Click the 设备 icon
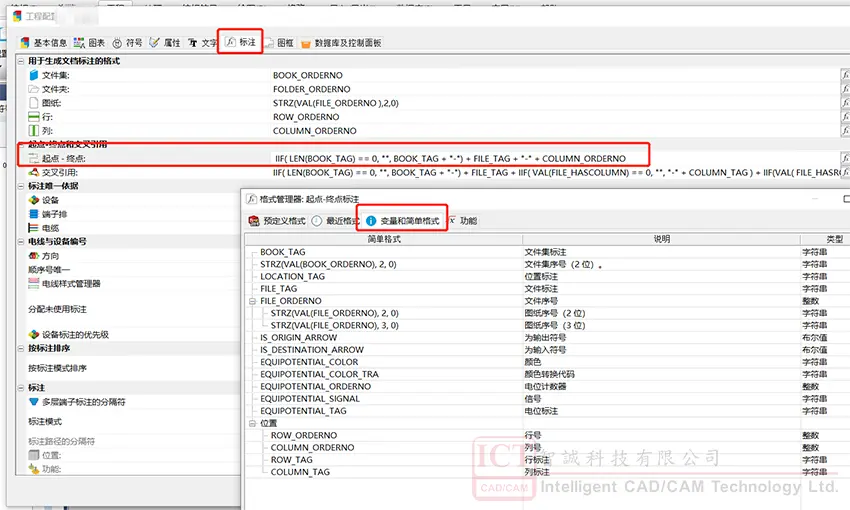Image resolution: width=850 pixels, height=510 pixels. pos(34,200)
